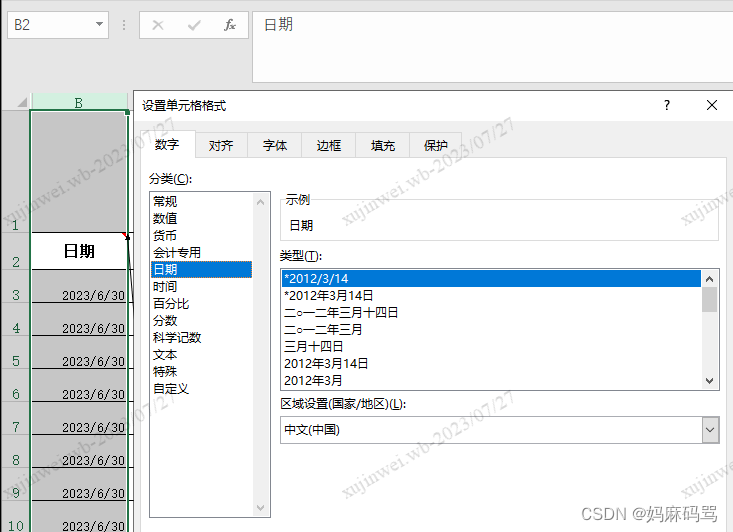Click category list scroll up arrow
This screenshot has width=733, height=532.
coord(260,202)
